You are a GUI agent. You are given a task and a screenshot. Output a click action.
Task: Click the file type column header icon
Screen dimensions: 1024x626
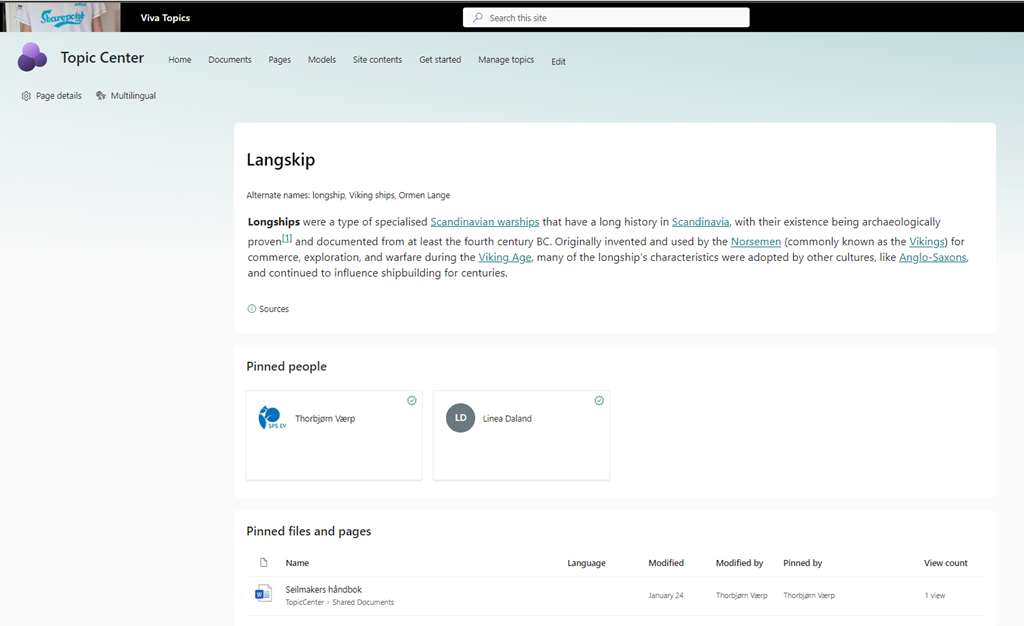tap(264, 563)
